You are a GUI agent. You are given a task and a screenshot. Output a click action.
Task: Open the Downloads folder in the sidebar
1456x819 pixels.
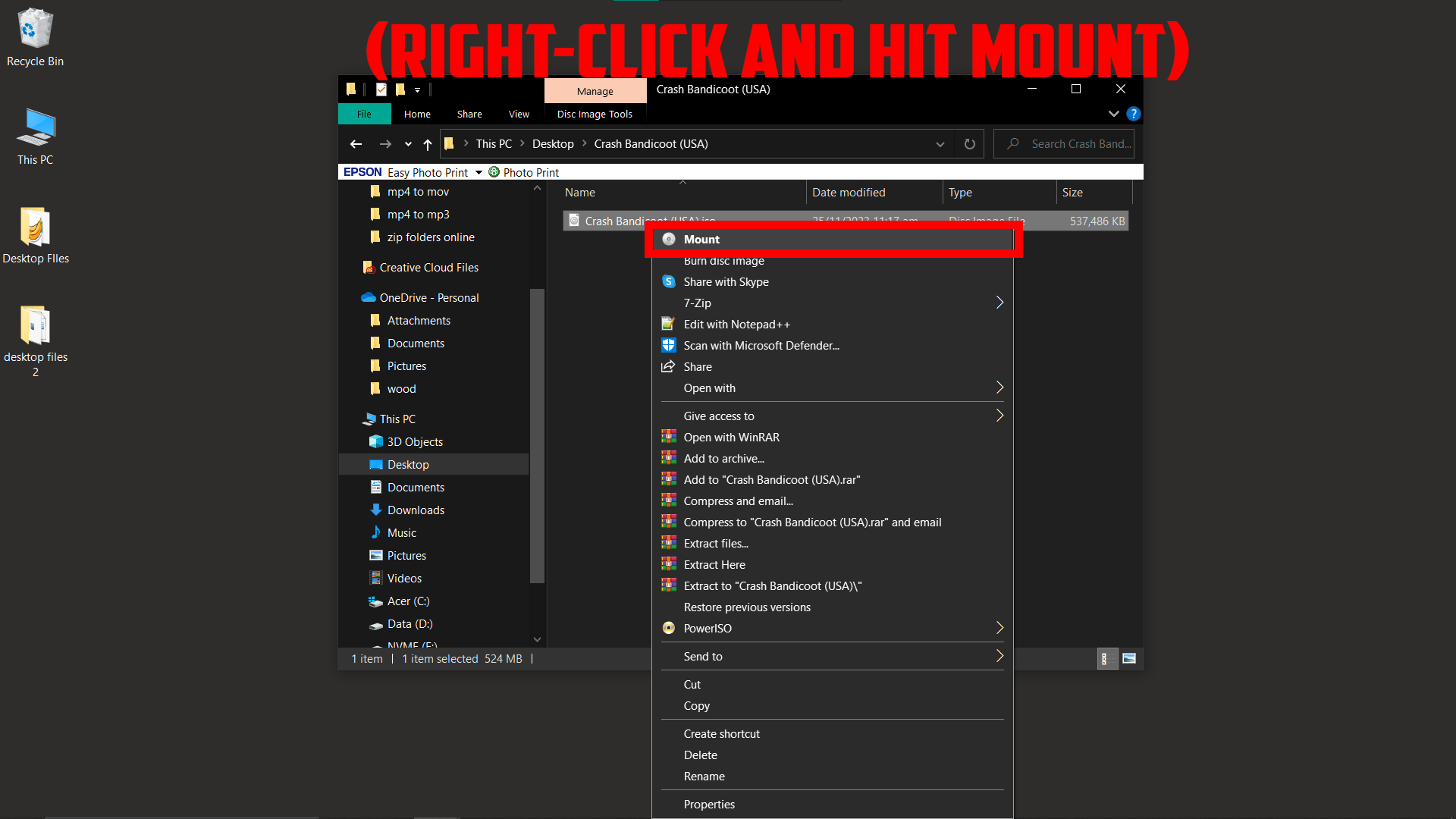[x=416, y=510]
